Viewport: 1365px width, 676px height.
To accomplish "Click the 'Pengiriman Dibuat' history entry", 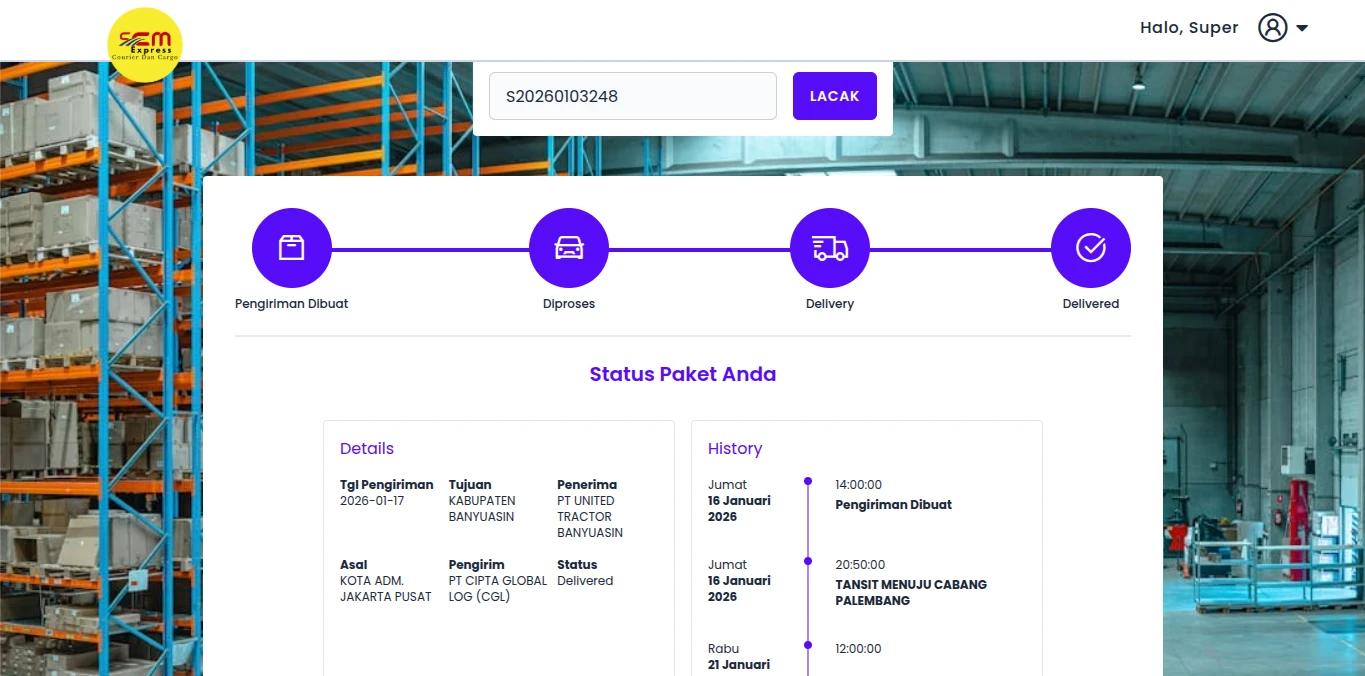I will (894, 505).
